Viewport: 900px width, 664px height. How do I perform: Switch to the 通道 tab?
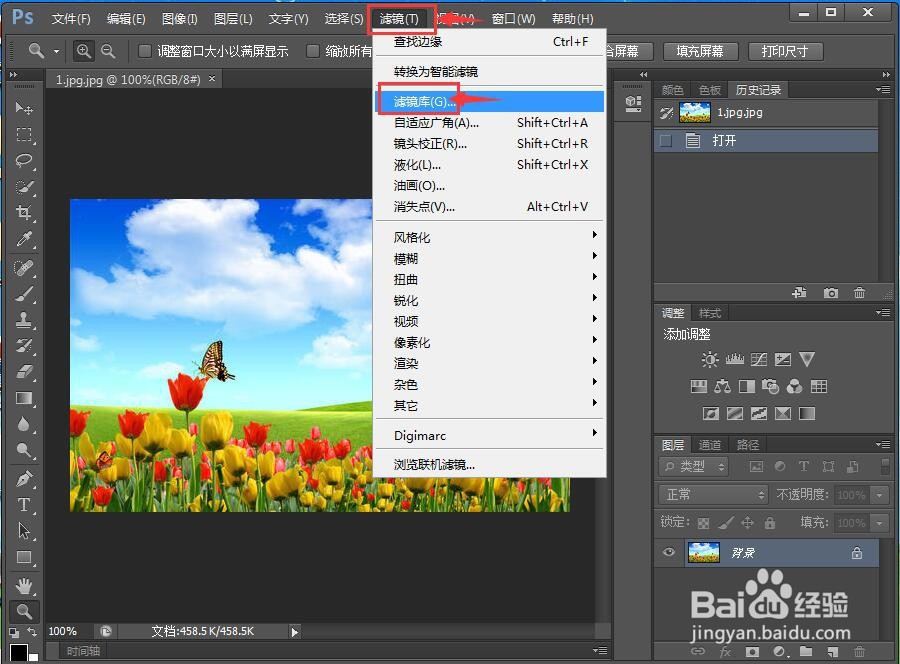click(709, 445)
